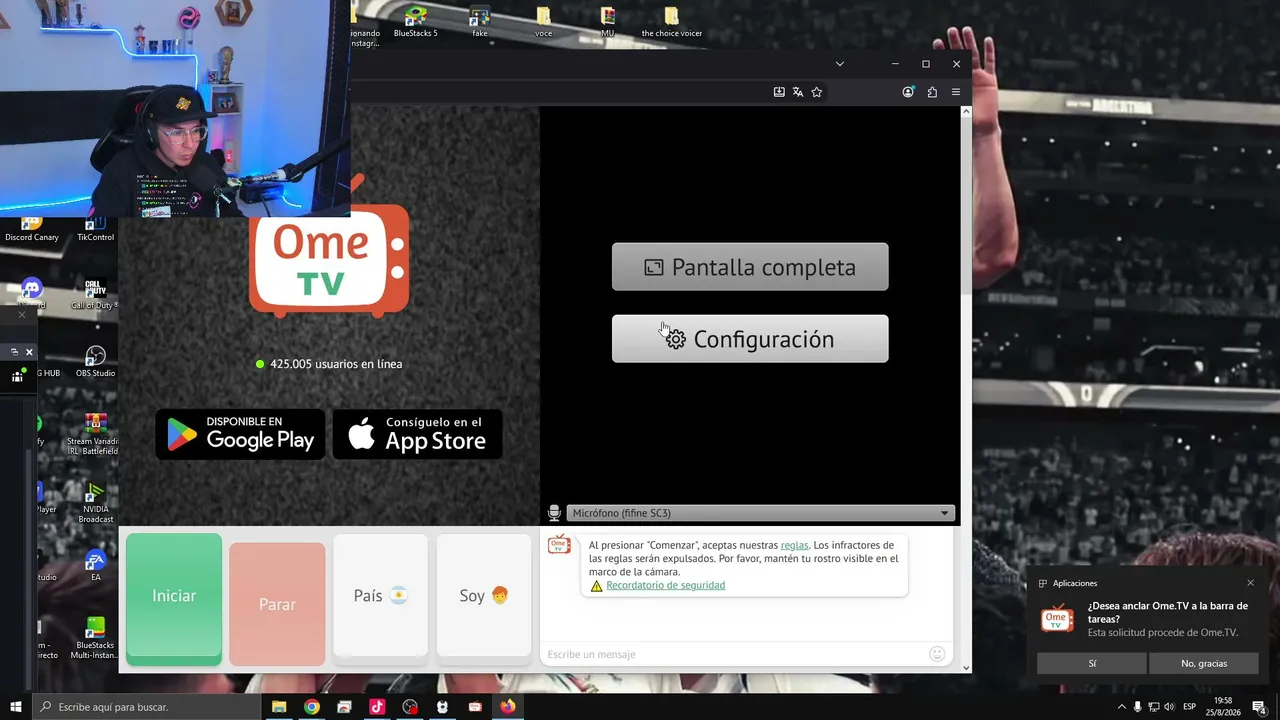Click the '425.005 usuarios en línea' counter text
The image size is (1280, 720).
(336, 364)
